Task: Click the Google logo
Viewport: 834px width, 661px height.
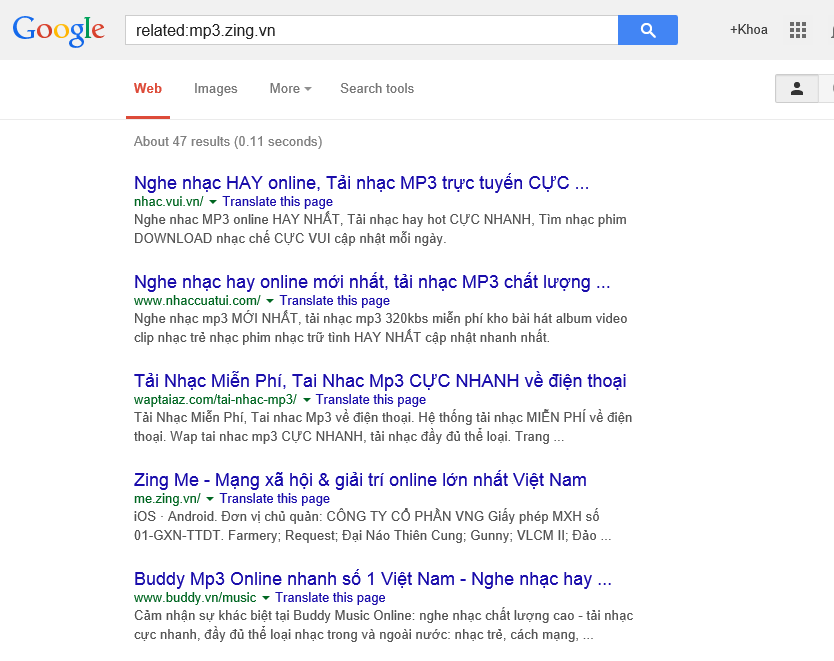Action: [58, 31]
